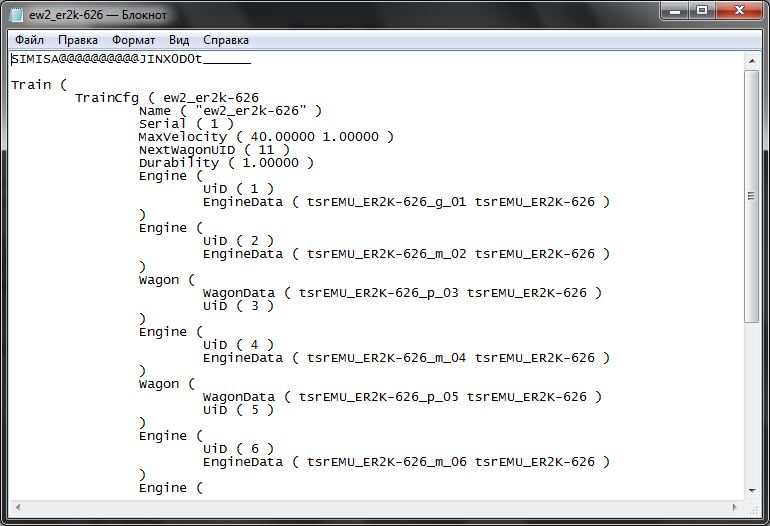Click the 'UiD ( 6 )' line
Viewport: 770px width, 526px height.
click(238, 449)
